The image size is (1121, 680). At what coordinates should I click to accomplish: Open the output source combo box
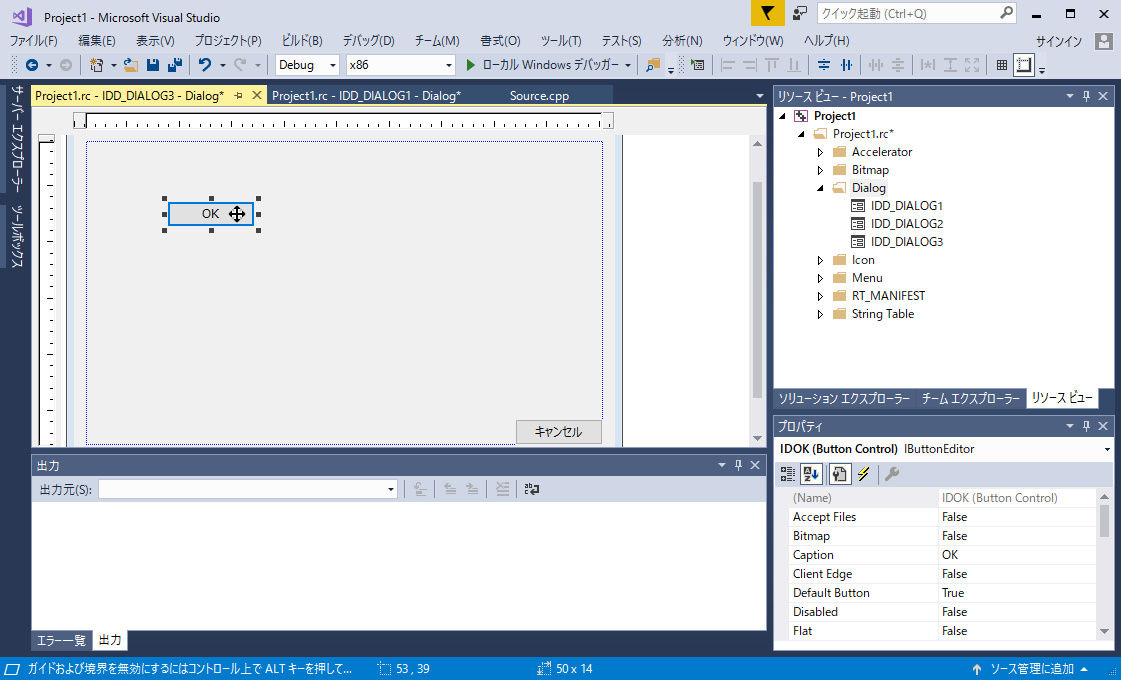(247, 489)
